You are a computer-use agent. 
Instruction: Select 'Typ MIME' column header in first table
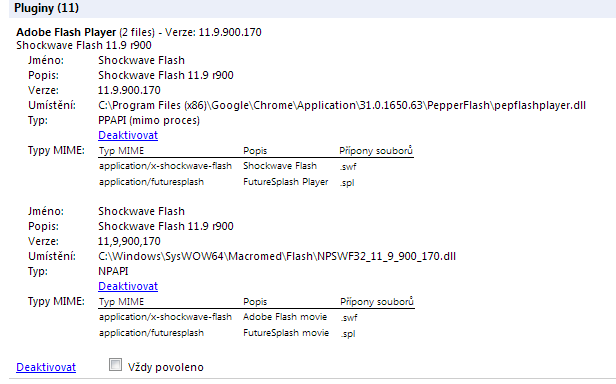pyautogui.click(x=121, y=151)
